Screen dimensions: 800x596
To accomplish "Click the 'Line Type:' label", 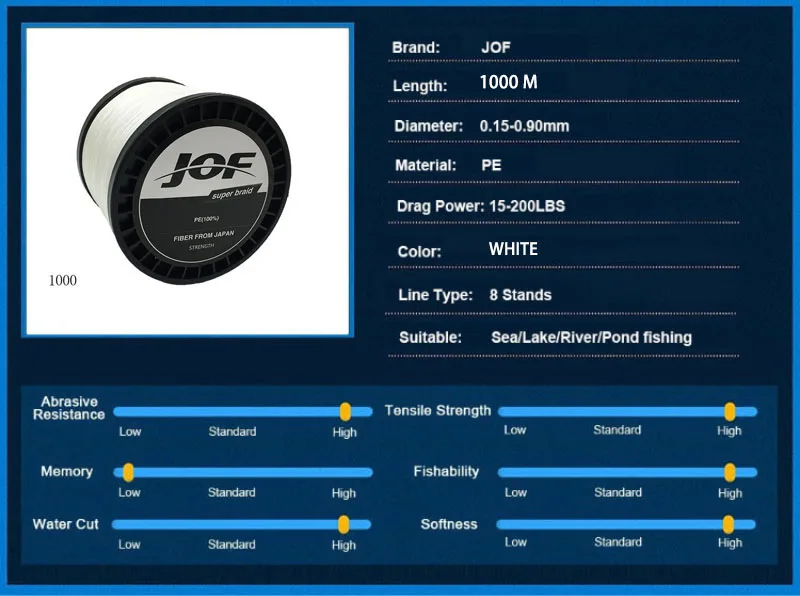I will [x=436, y=295].
